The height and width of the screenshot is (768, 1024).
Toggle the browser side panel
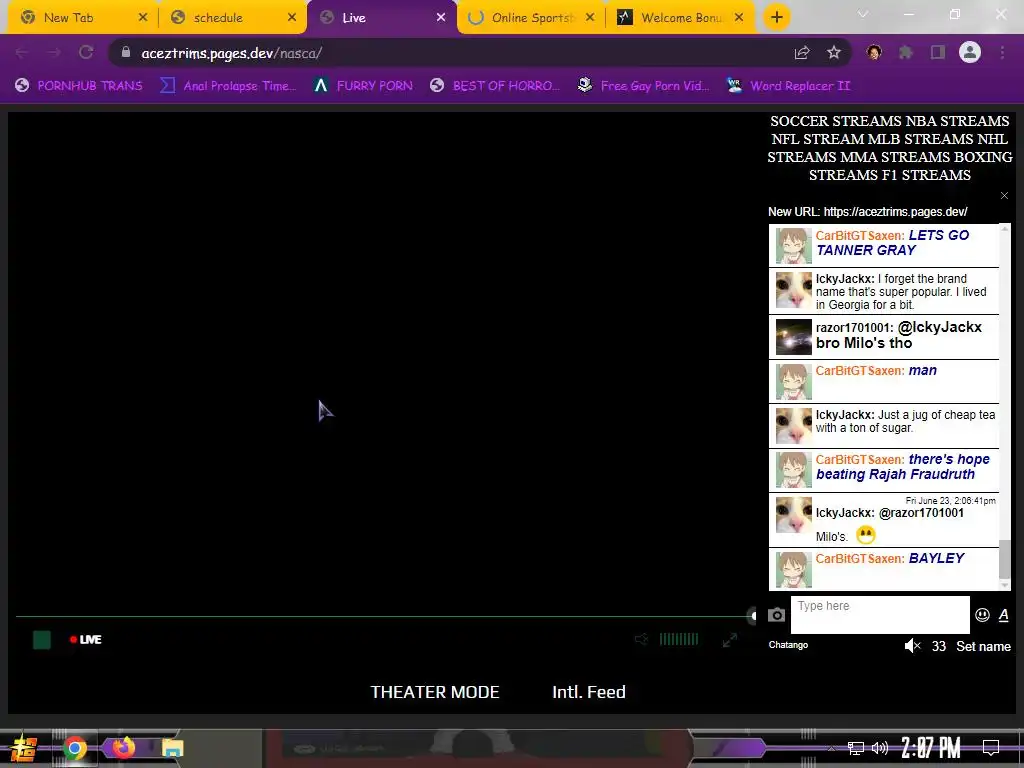[938, 53]
